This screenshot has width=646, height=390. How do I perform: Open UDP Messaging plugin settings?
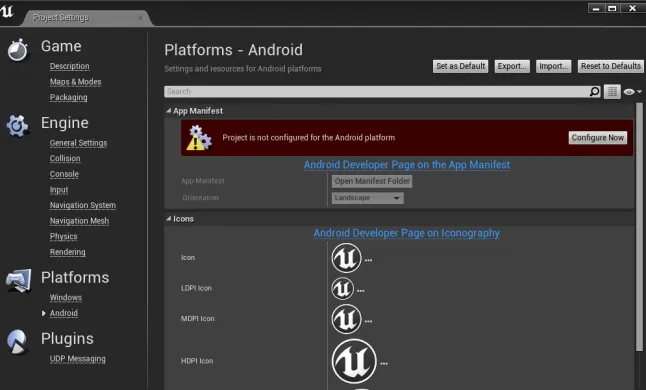(x=77, y=359)
